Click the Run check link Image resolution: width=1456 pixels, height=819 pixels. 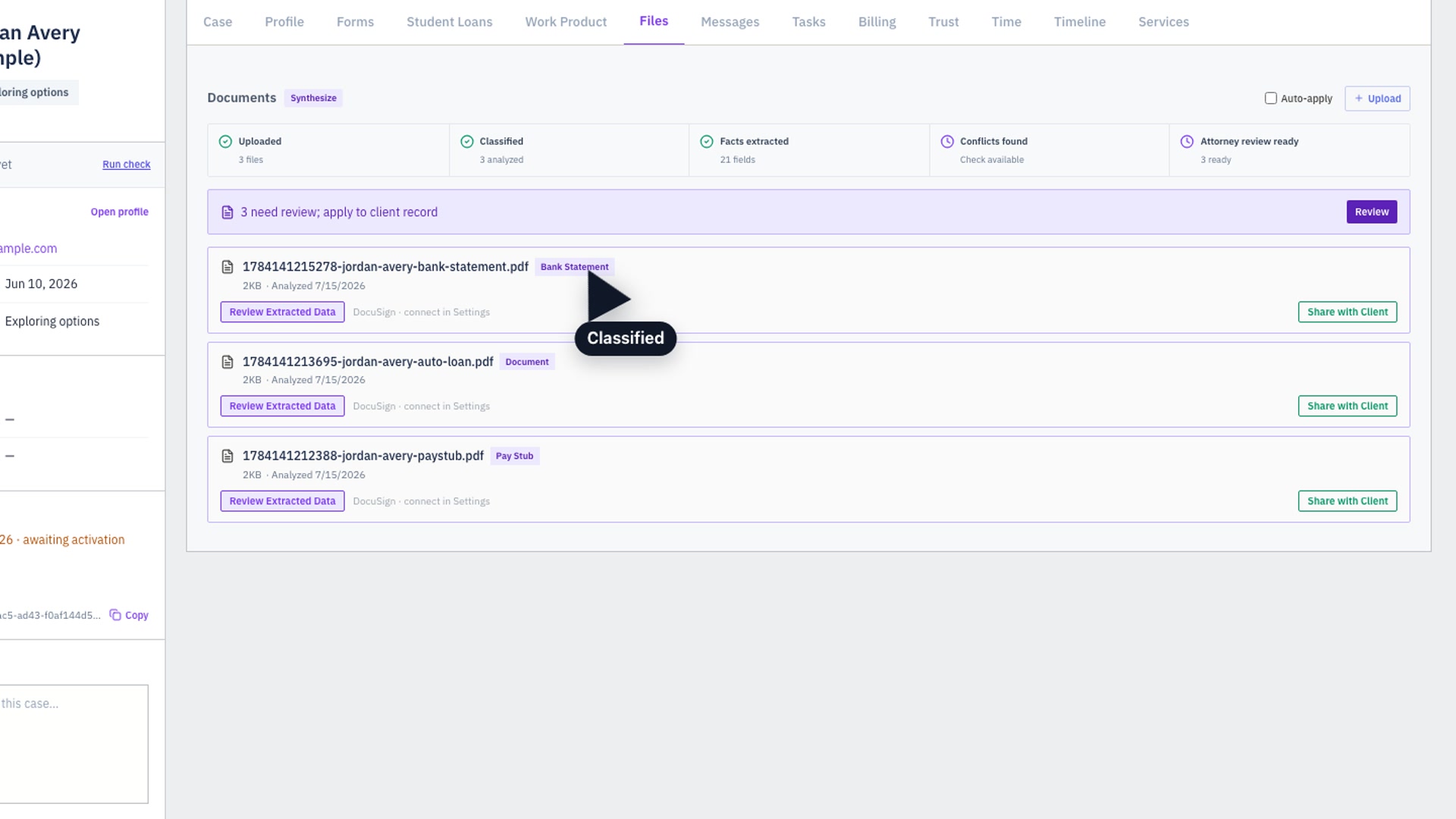(x=127, y=165)
